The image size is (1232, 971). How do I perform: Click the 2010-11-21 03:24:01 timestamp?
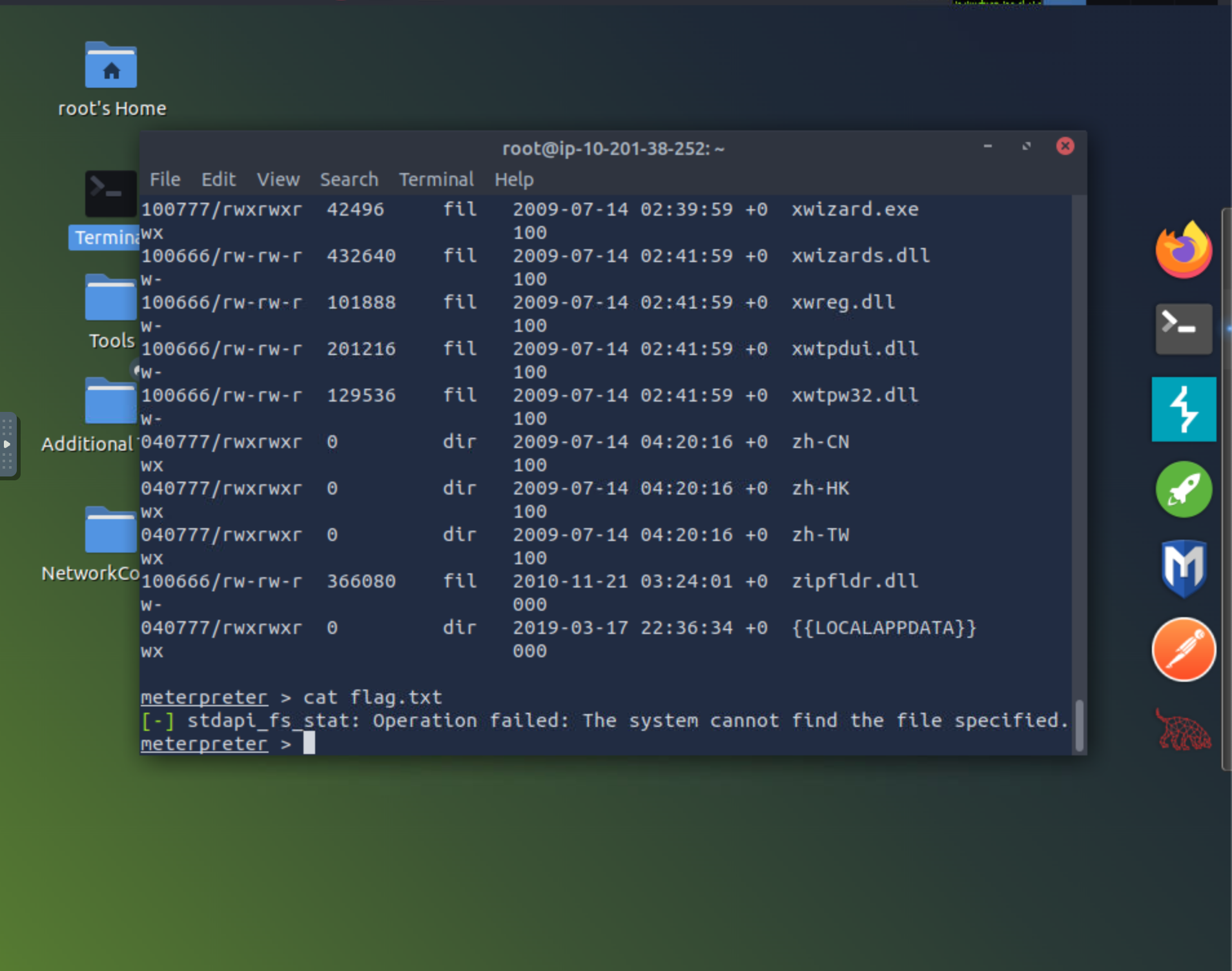pos(622,581)
